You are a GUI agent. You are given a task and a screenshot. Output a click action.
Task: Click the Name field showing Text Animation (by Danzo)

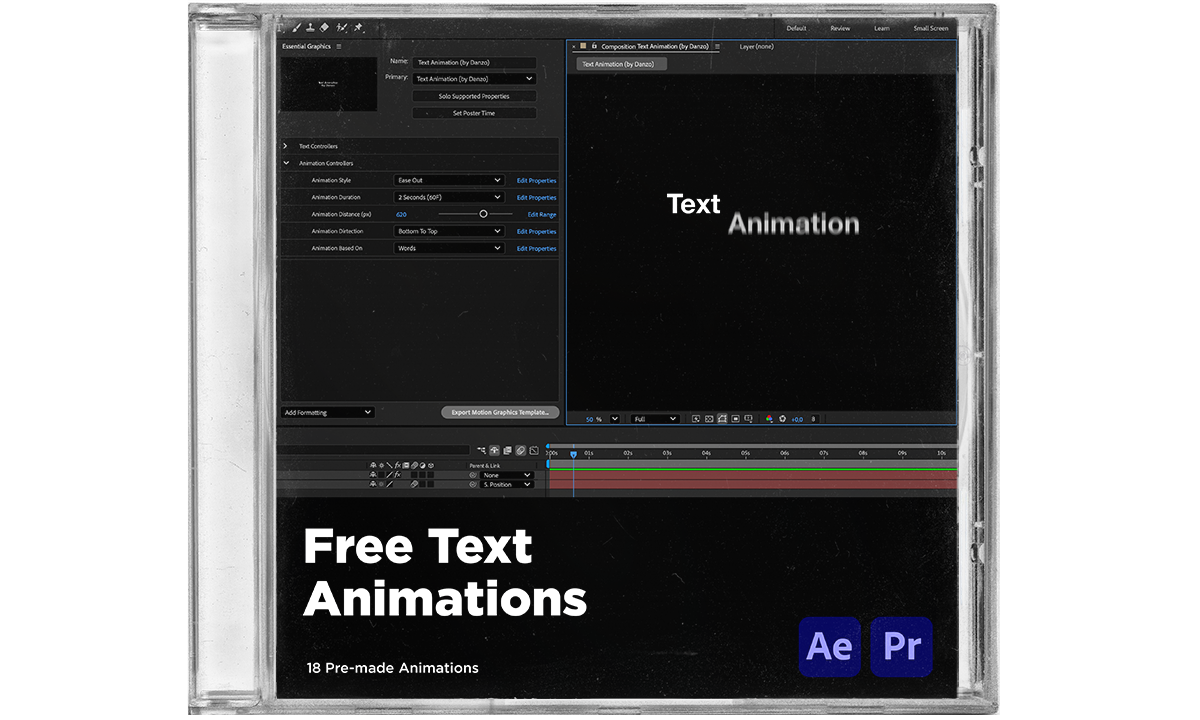coord(474,61)
